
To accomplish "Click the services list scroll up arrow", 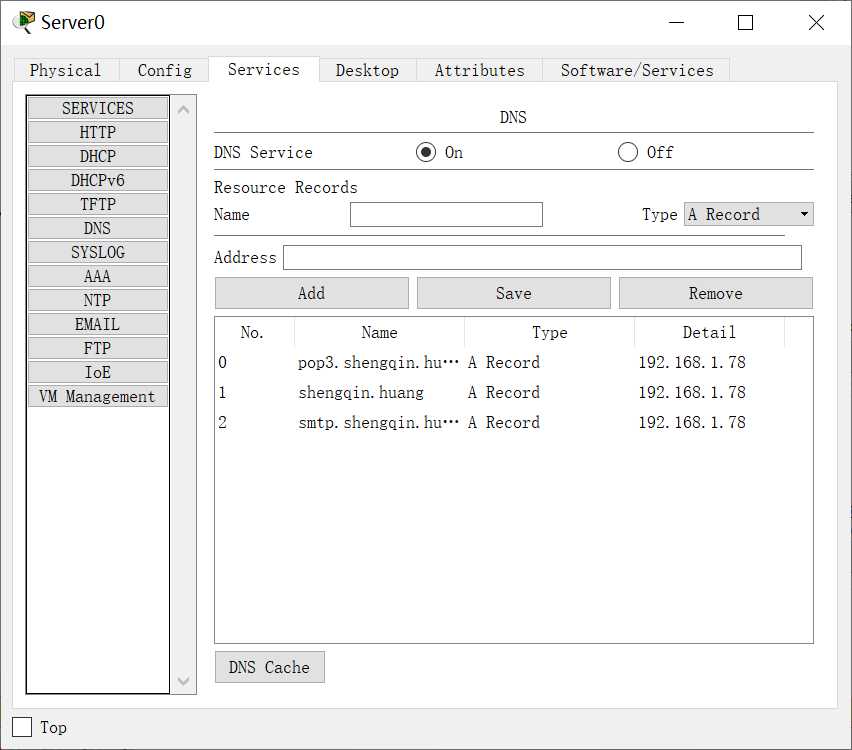I will [183, 110].
